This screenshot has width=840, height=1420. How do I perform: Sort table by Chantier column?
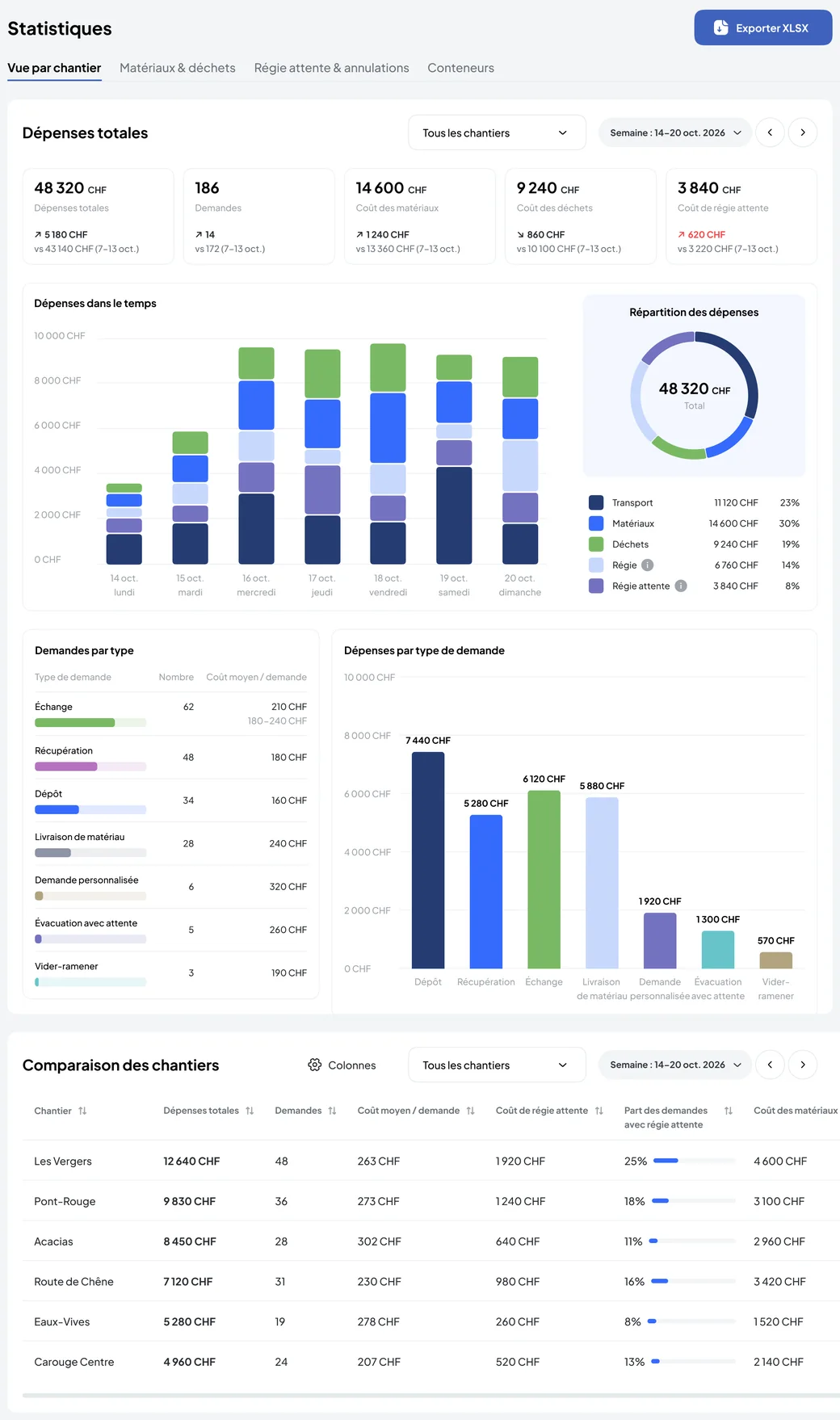[82, 1111]
